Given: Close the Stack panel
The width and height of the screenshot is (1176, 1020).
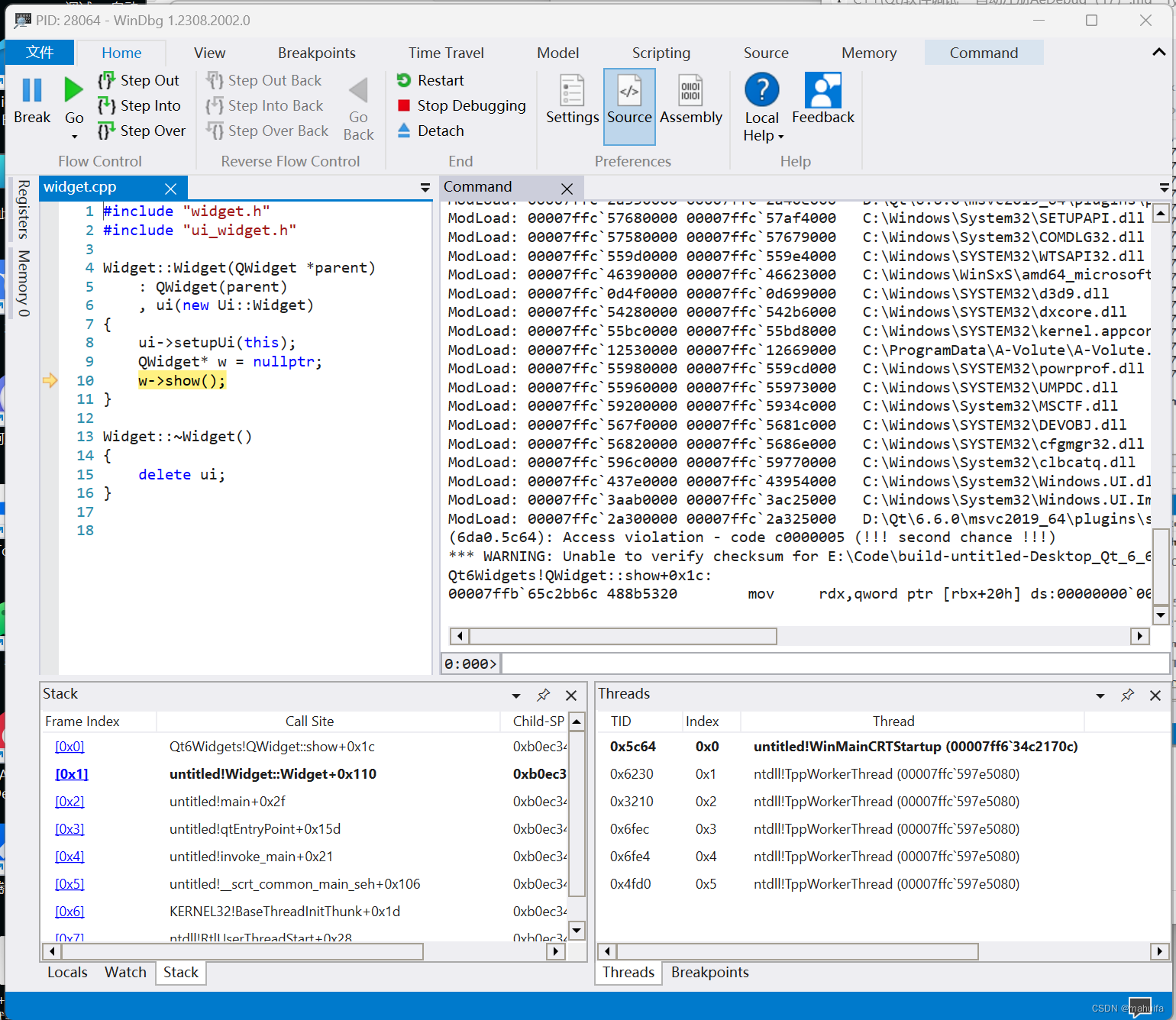Looking at the screenshot, I should 570,695.
